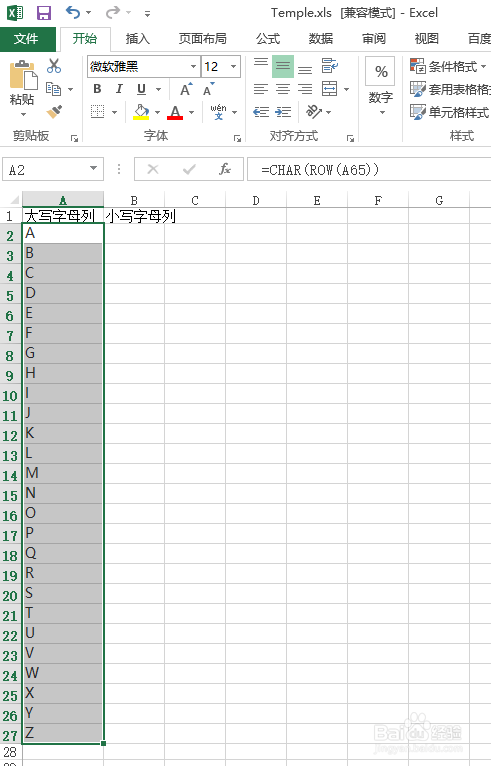Viewport: 491px width, 766px height.
Task: Open the fill color dropdown arrow
Action: (157, 112)
